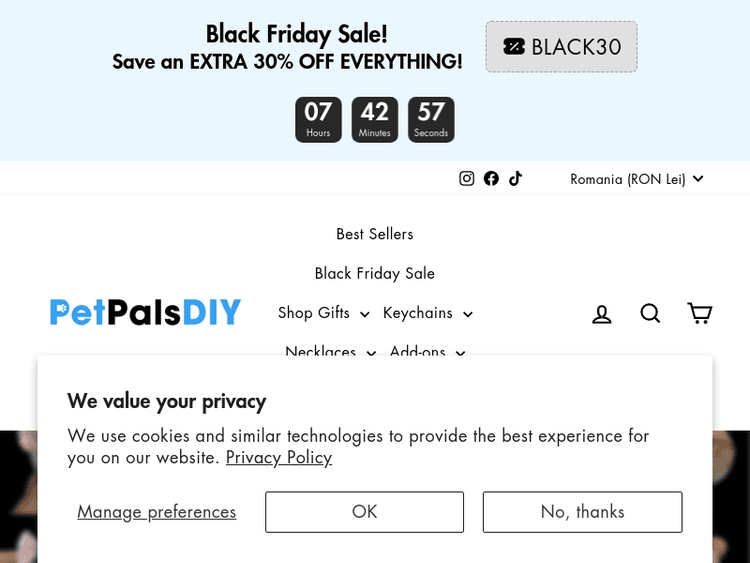Accept cookies with the OK button
The width and height of the screenshot is (750, 563).
pos(364,512)
